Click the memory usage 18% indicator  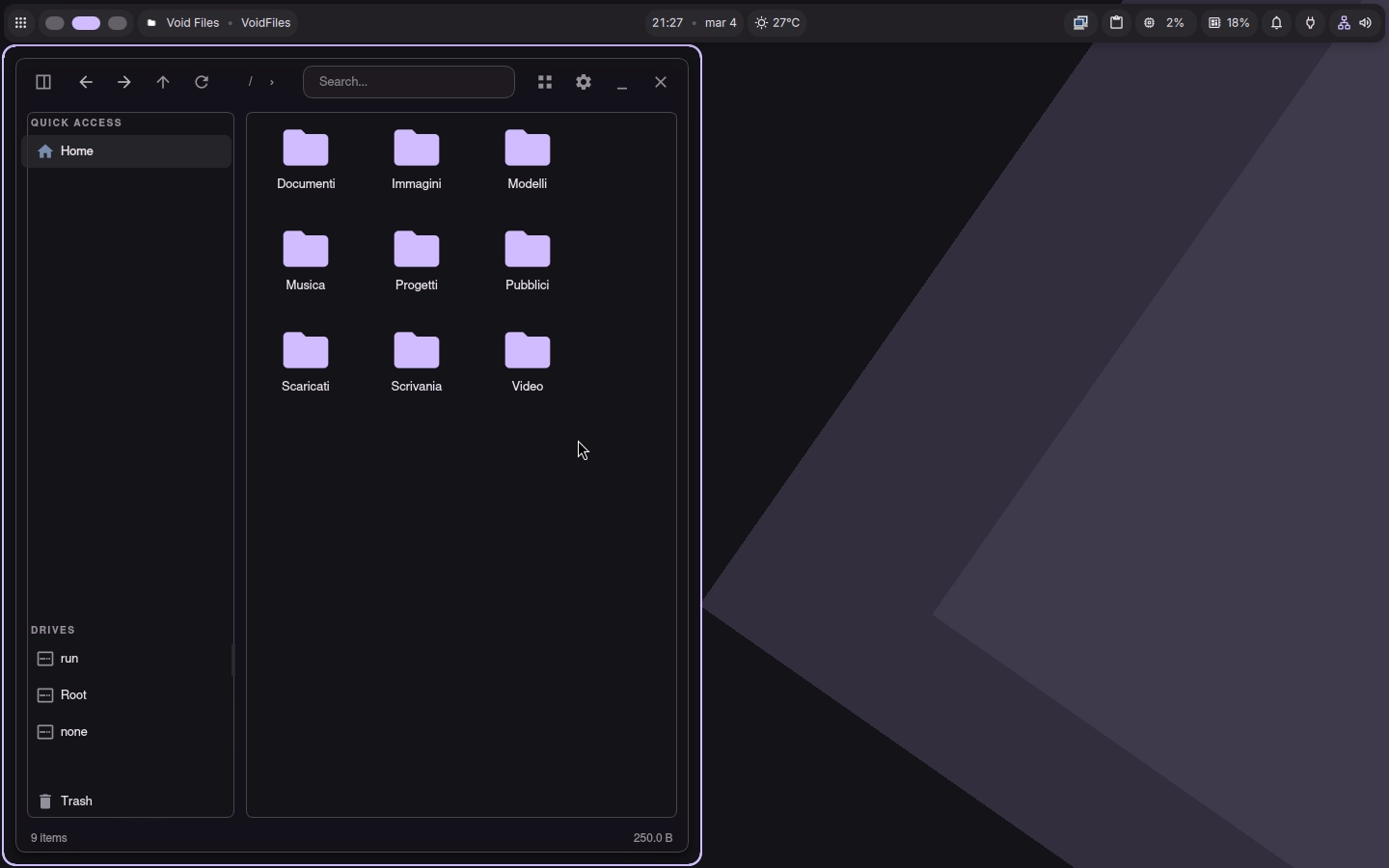[x=1231, y=23]
